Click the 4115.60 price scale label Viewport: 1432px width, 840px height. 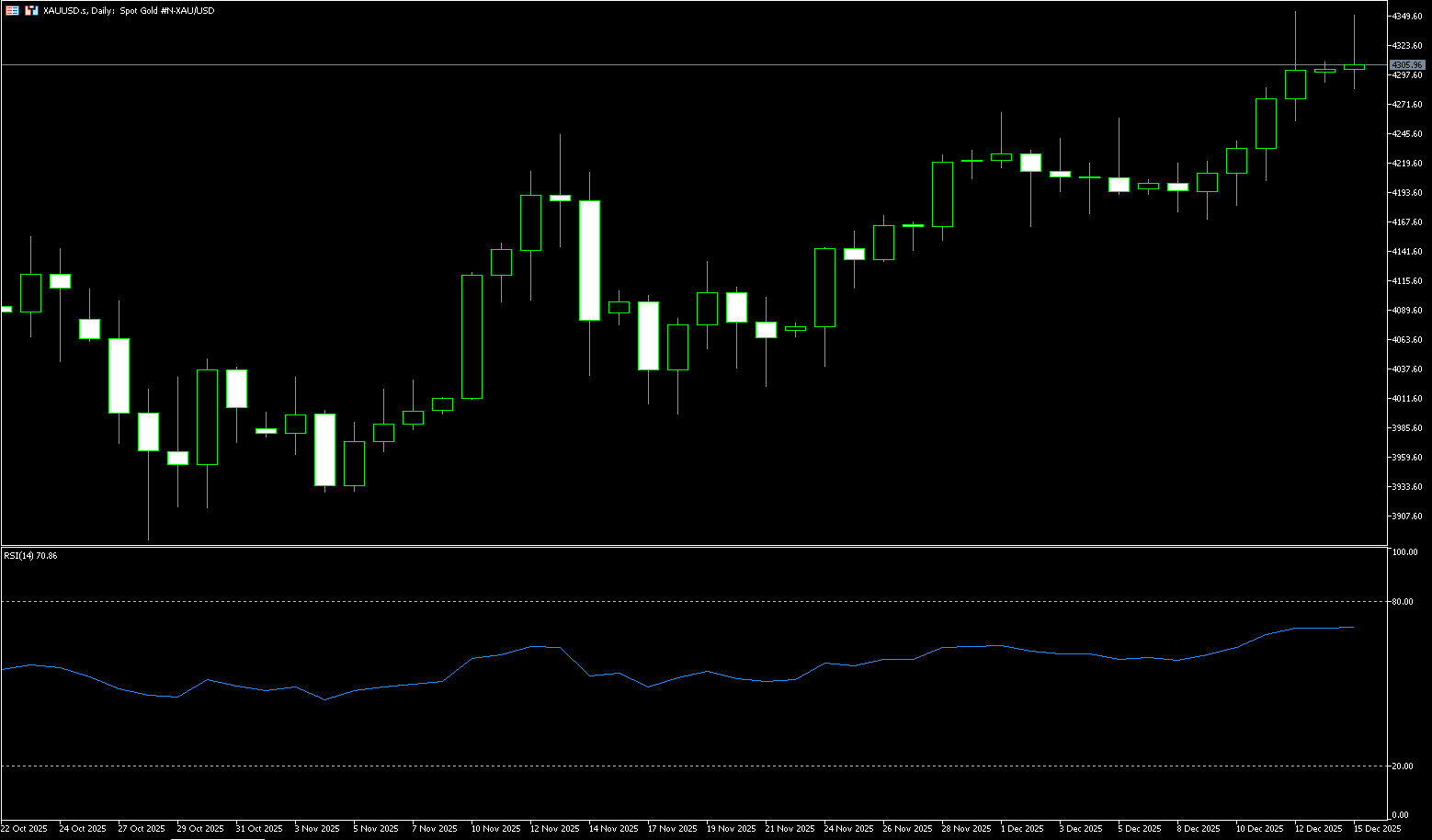[1407, 281]
